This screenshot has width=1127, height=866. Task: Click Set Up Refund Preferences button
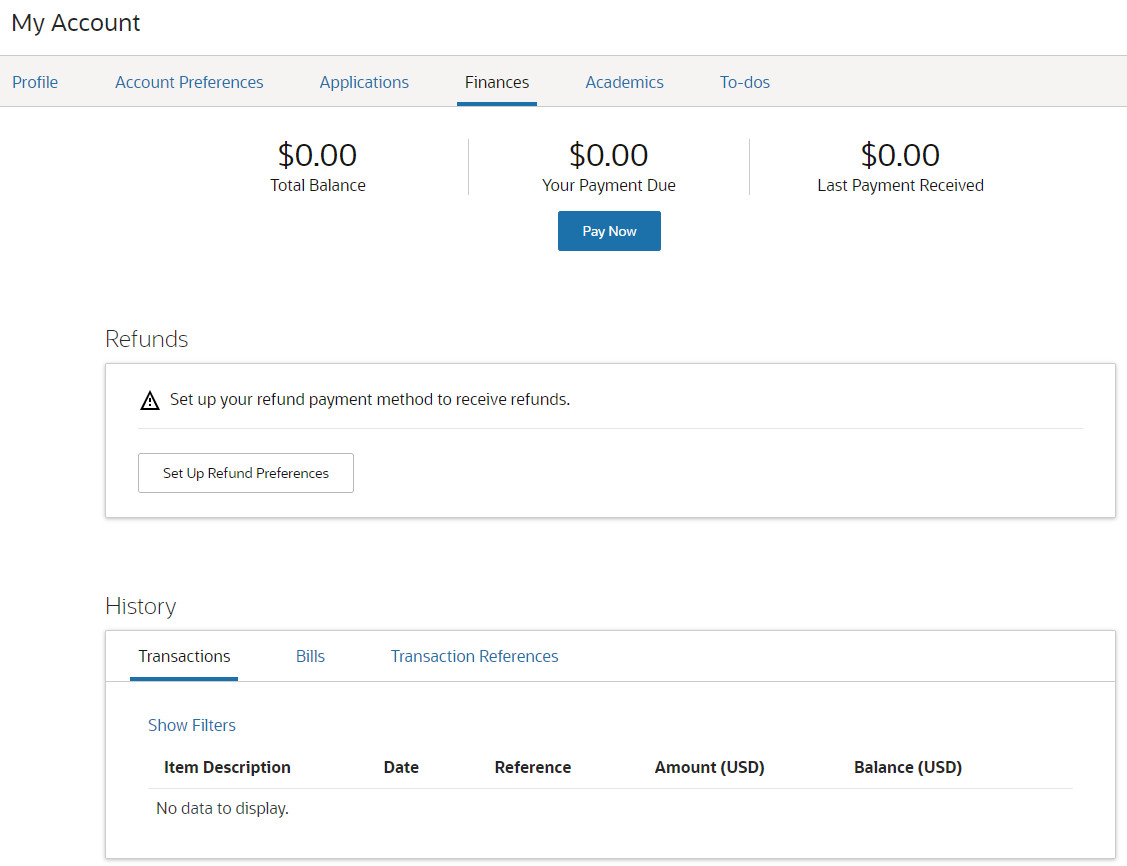click(x=246, y=473)
